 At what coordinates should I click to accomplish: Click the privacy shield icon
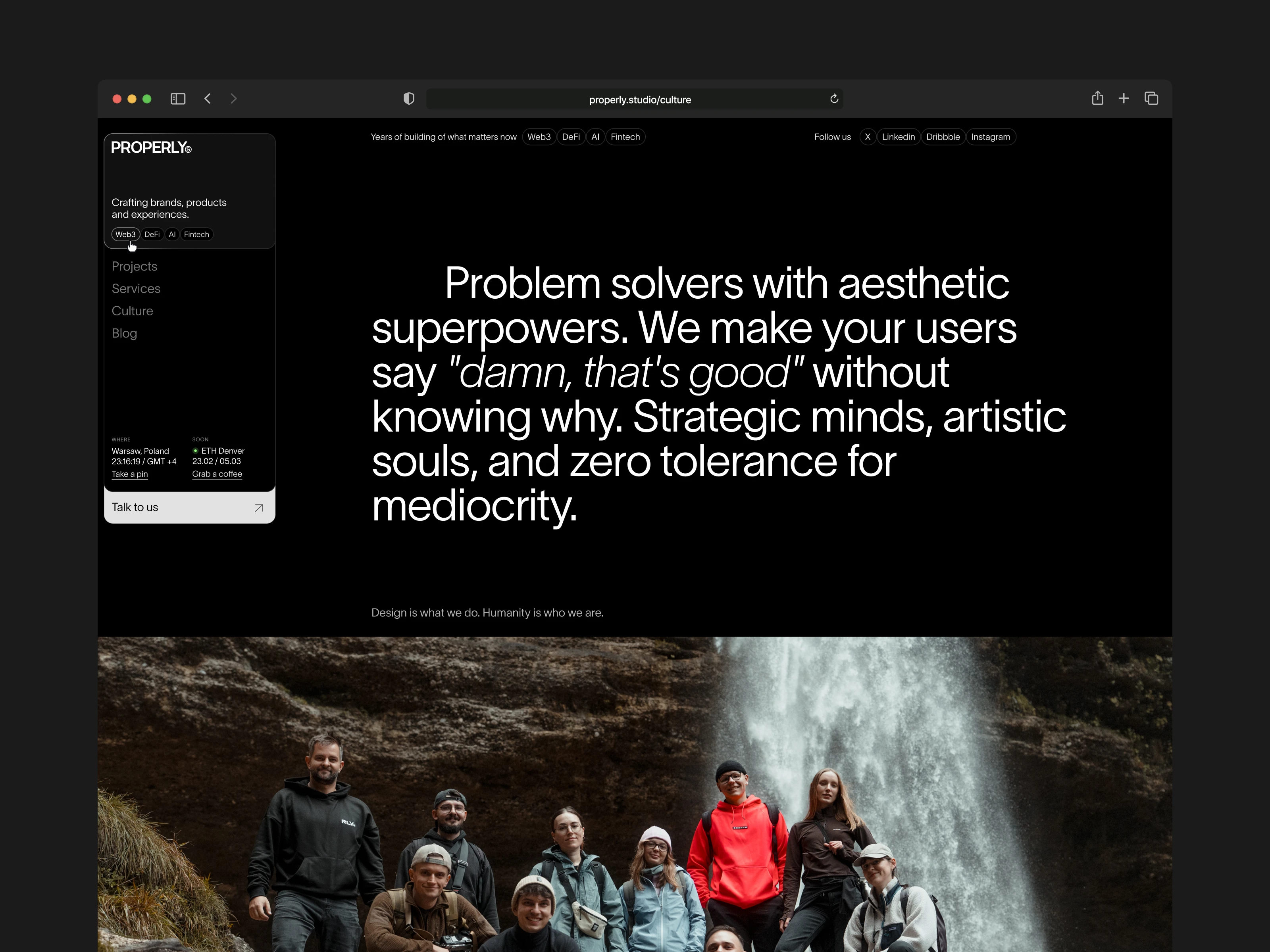click(x=409, y=99)
